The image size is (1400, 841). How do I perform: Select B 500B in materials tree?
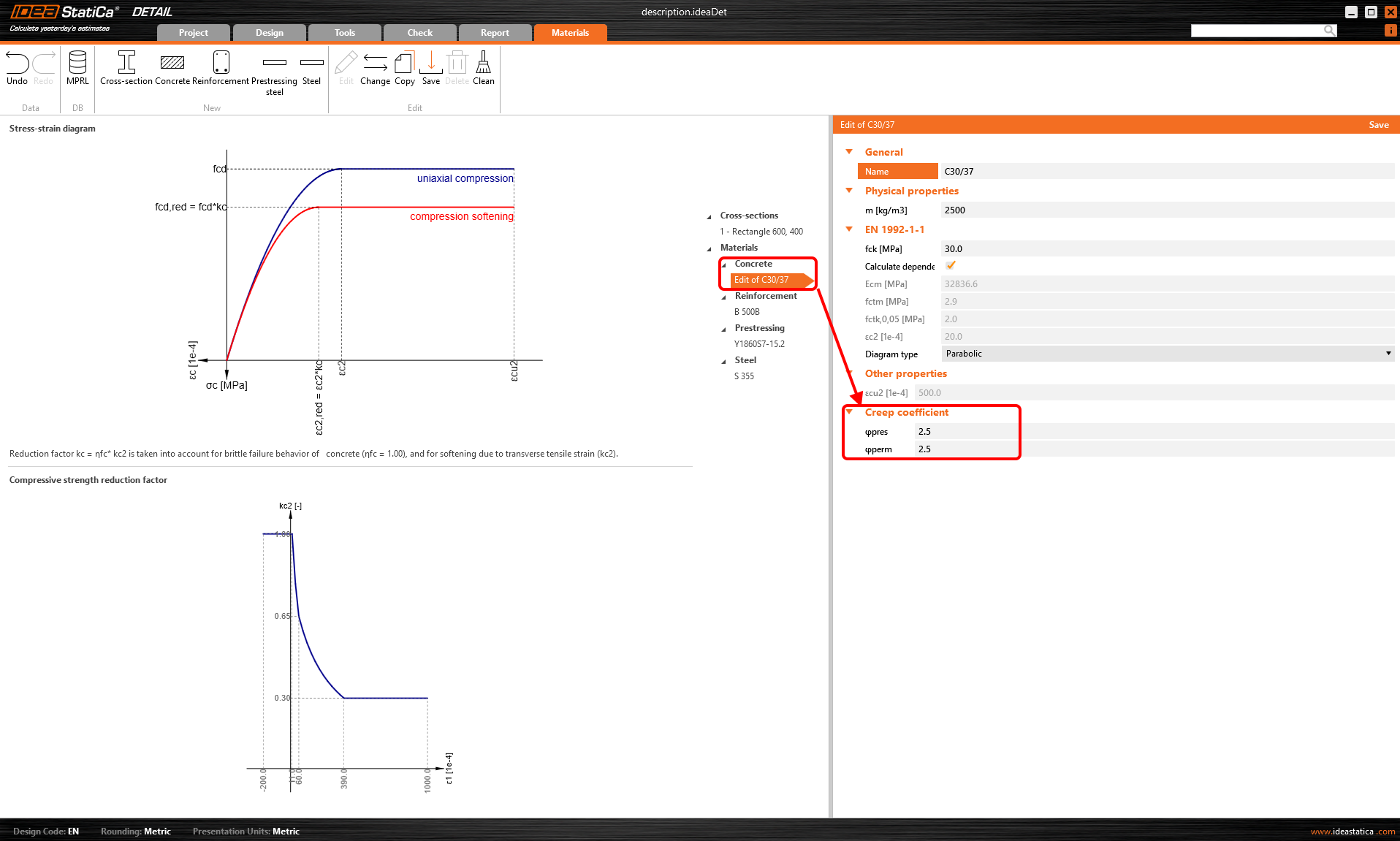pyautogui.click(x=747, y=312)
